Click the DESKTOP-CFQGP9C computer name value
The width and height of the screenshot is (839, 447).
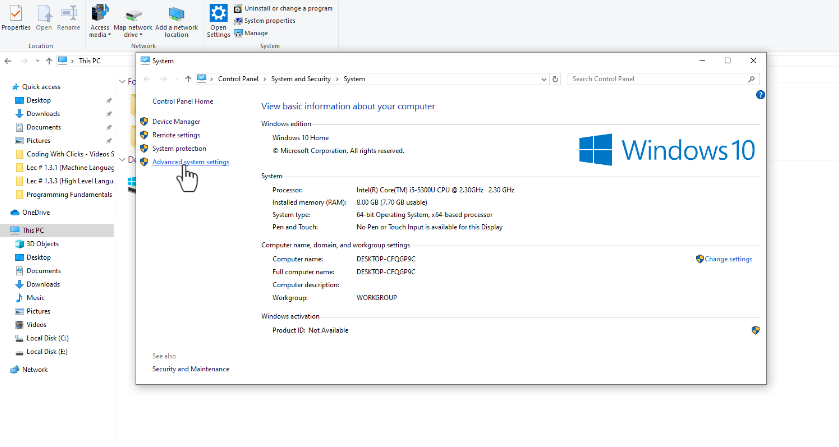386,259
